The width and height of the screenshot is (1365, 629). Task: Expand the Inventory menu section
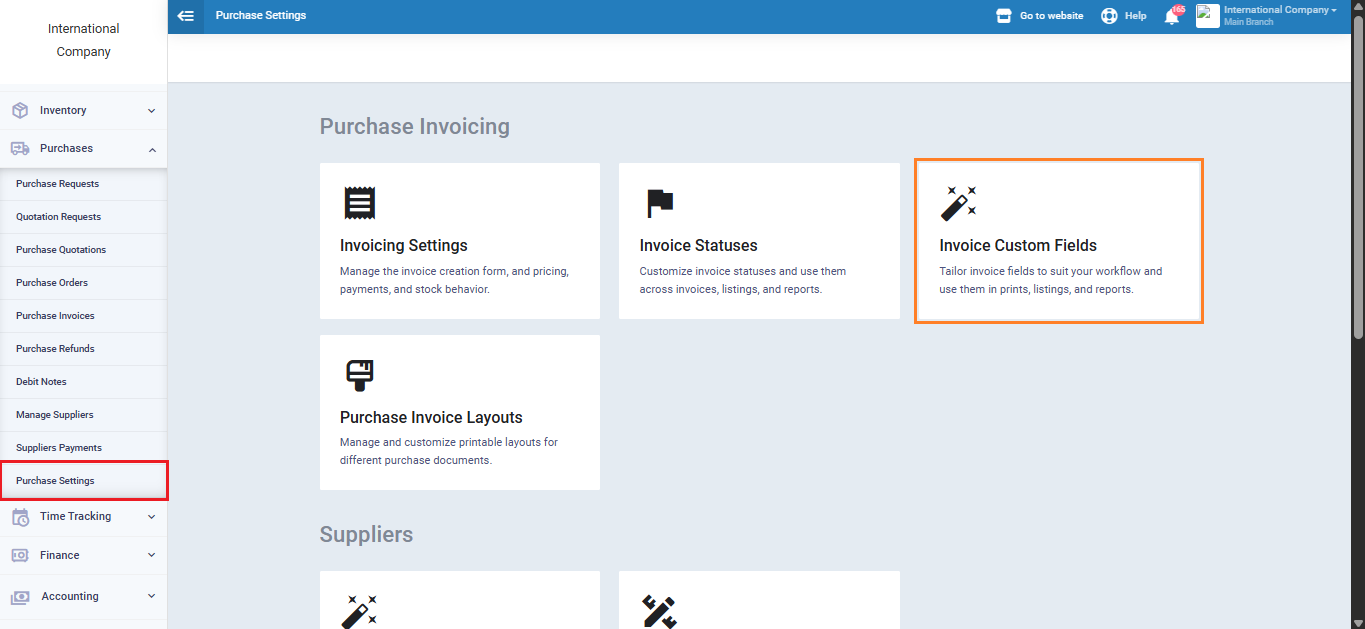pyautogui.click(x=84, y=110)
